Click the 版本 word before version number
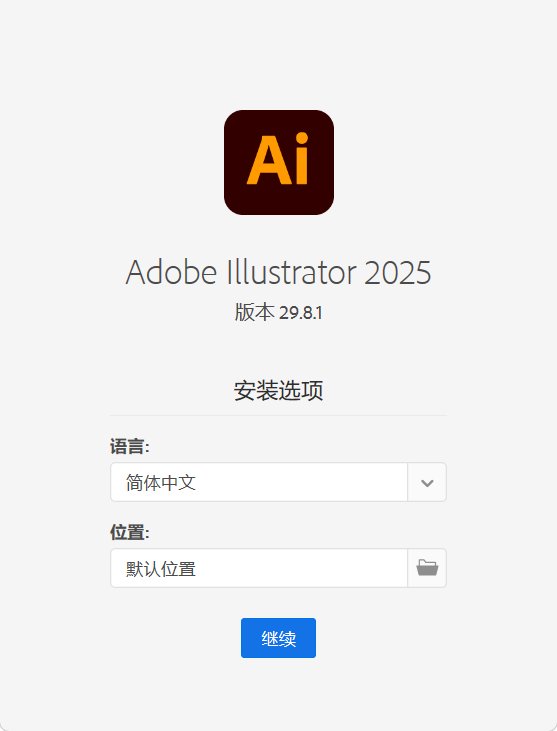 coord(254,312)
